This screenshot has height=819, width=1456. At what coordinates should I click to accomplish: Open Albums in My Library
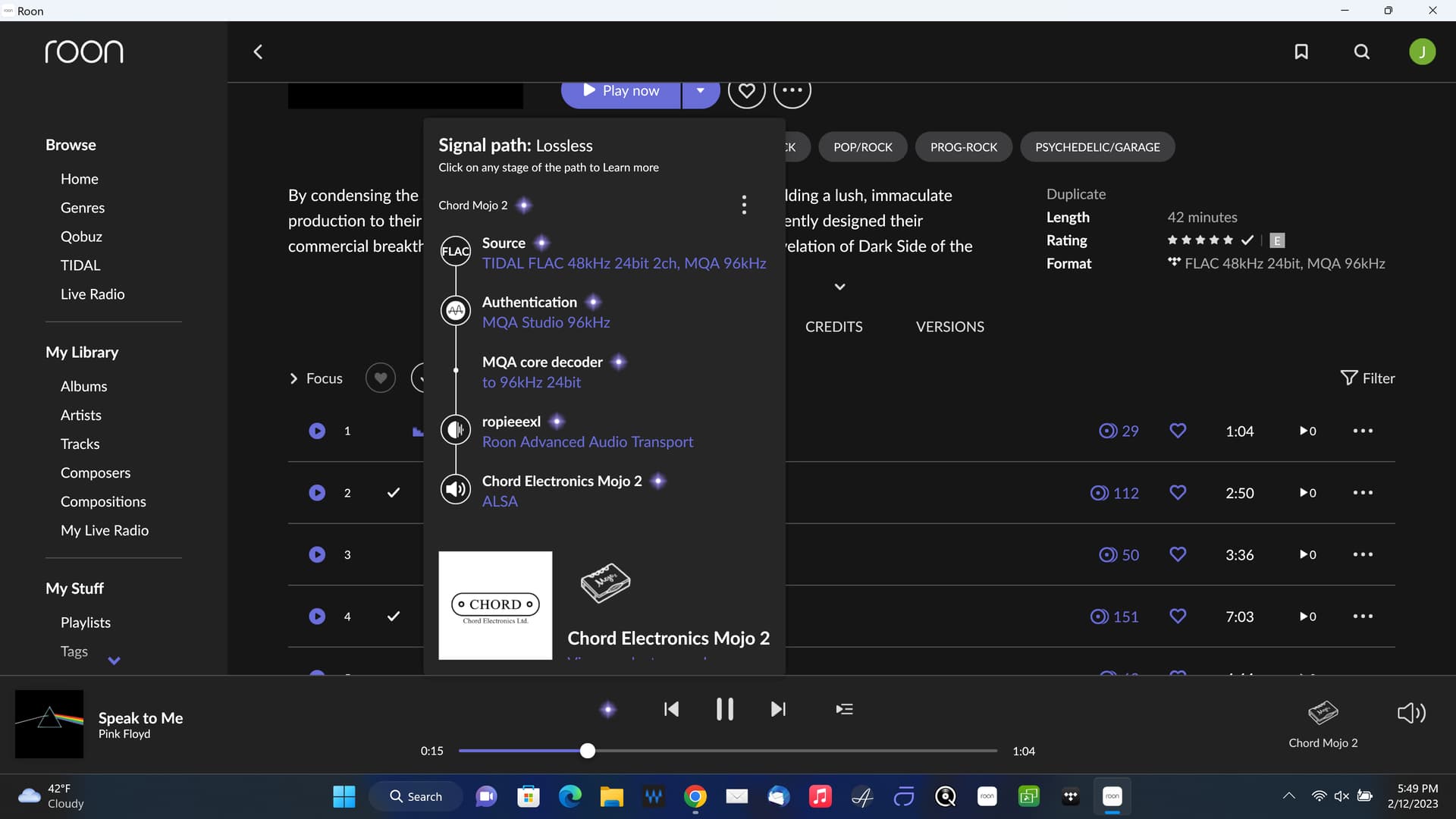pos(83,386)
